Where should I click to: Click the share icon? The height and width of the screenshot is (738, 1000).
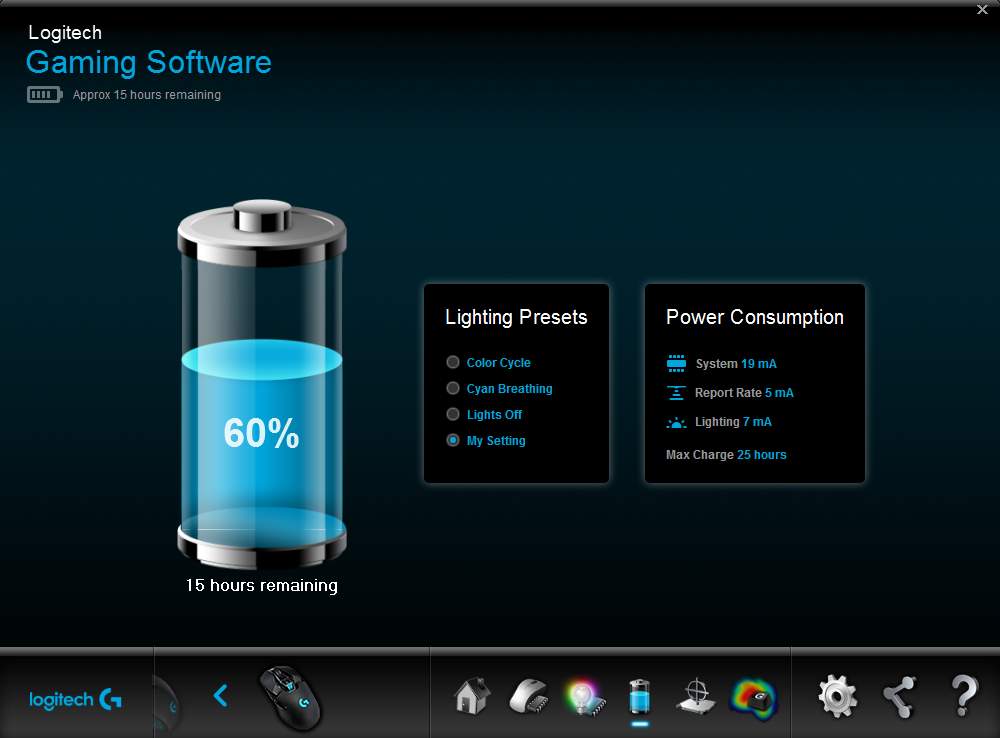pyautogui.click(x=899, y=694)
